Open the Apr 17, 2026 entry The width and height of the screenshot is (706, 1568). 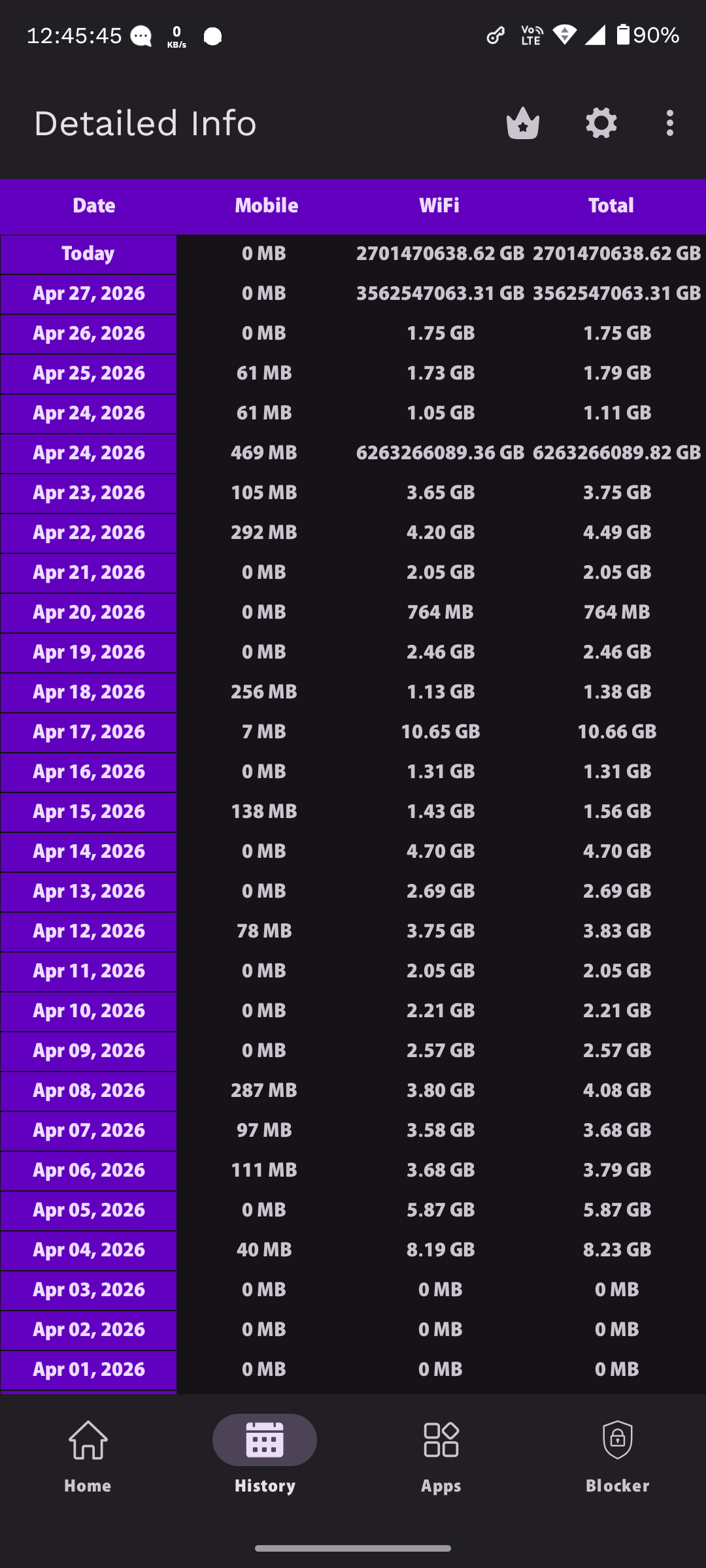pyautogui.click(x=353, y=732)
